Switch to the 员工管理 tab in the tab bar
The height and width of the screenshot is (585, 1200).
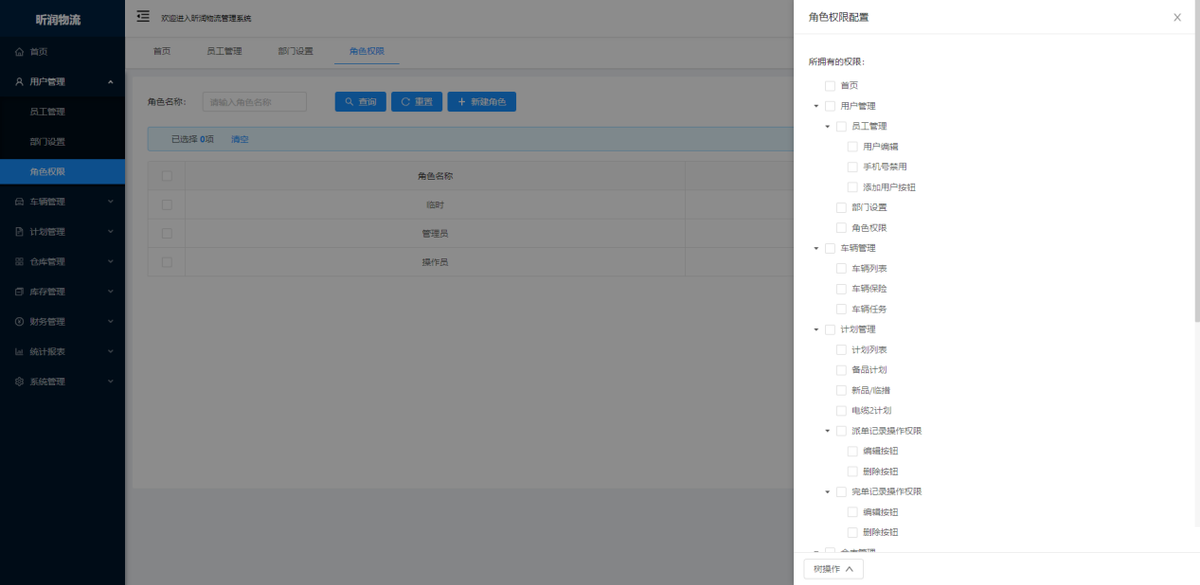pyautogui.click(x=224, y=51)
